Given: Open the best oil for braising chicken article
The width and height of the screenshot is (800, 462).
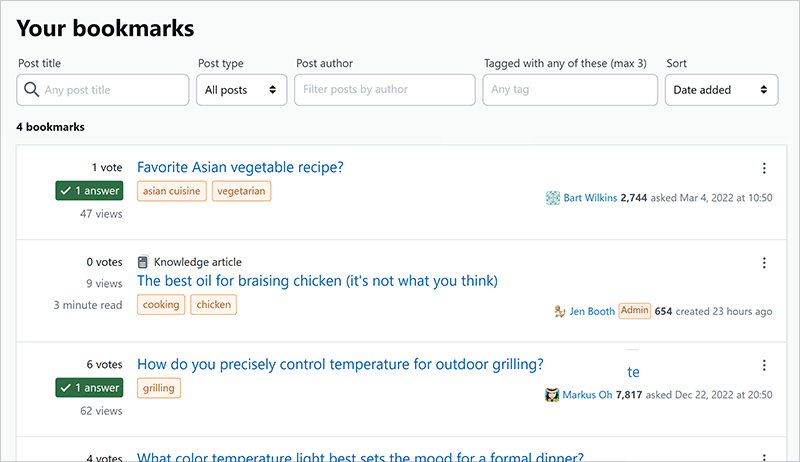Looking at the screenshot, I should 317,281.
